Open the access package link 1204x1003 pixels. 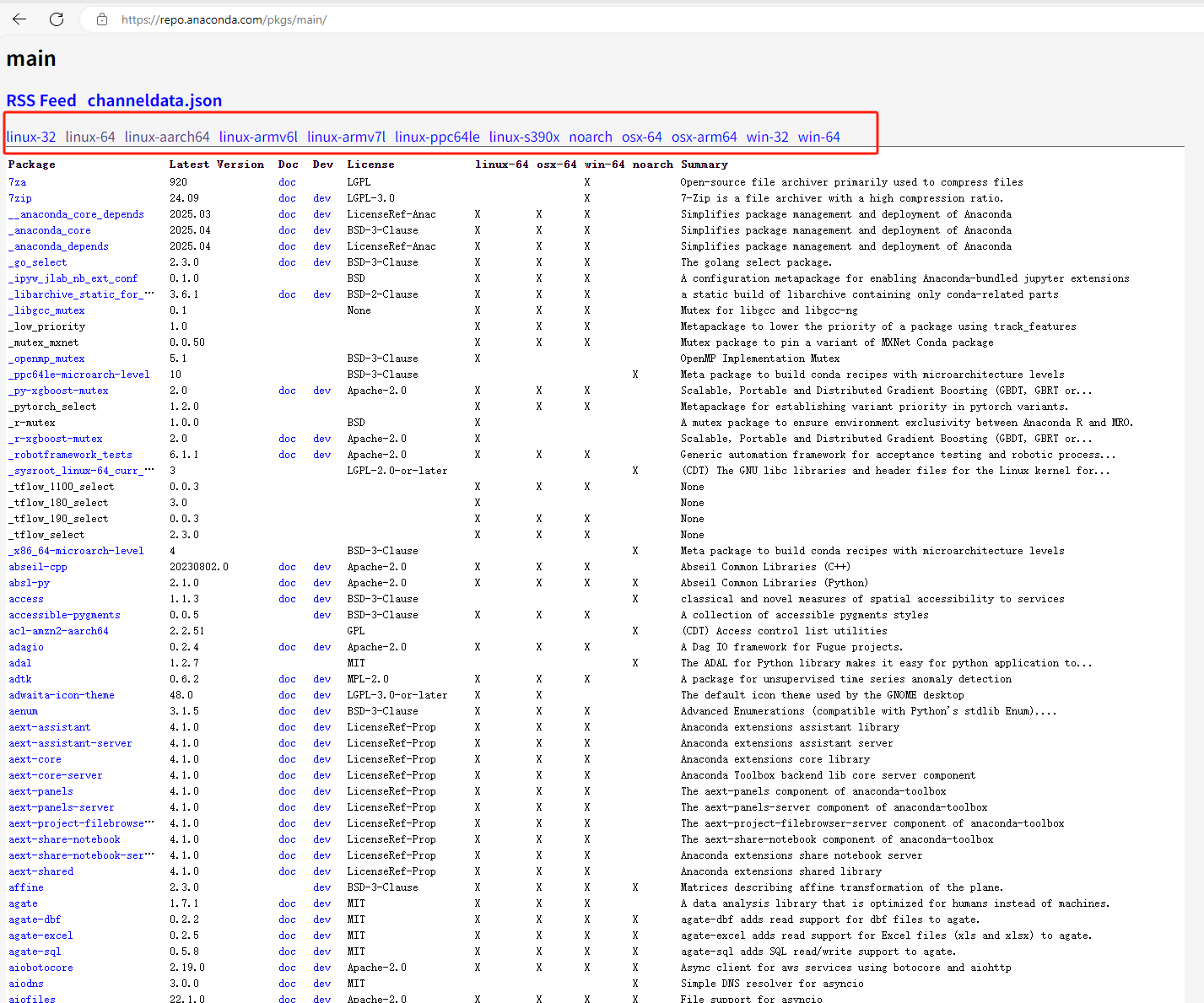point(26,599)
